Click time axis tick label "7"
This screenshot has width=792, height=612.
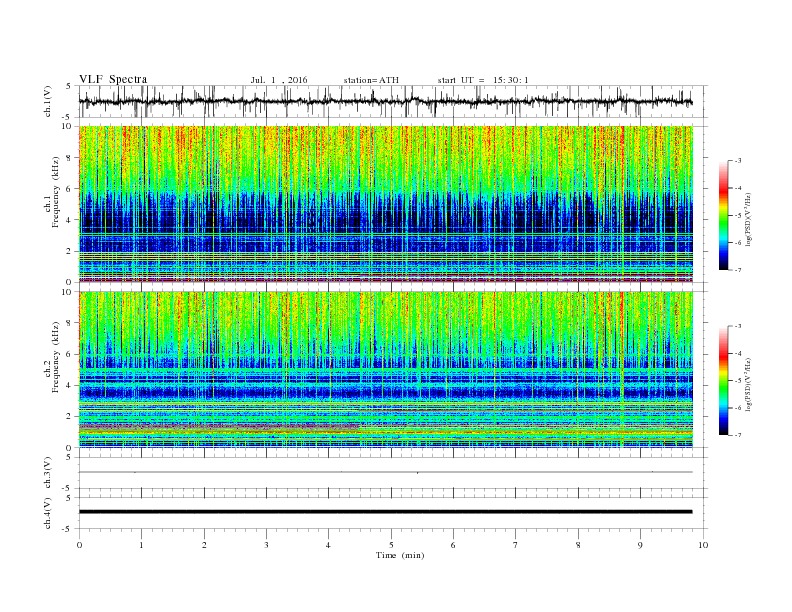515,545
